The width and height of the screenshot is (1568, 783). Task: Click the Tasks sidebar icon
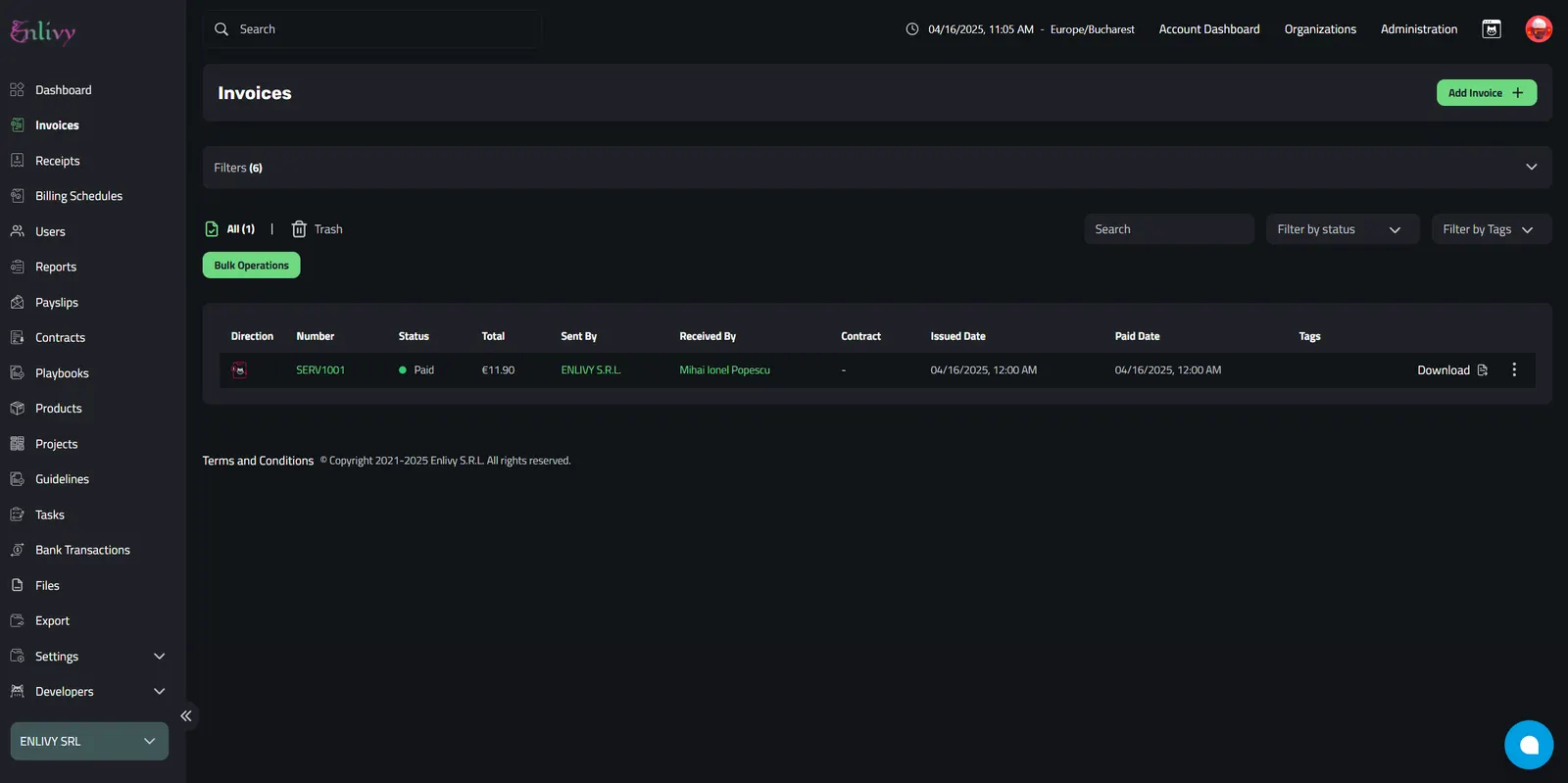click(x=17, y=514)
